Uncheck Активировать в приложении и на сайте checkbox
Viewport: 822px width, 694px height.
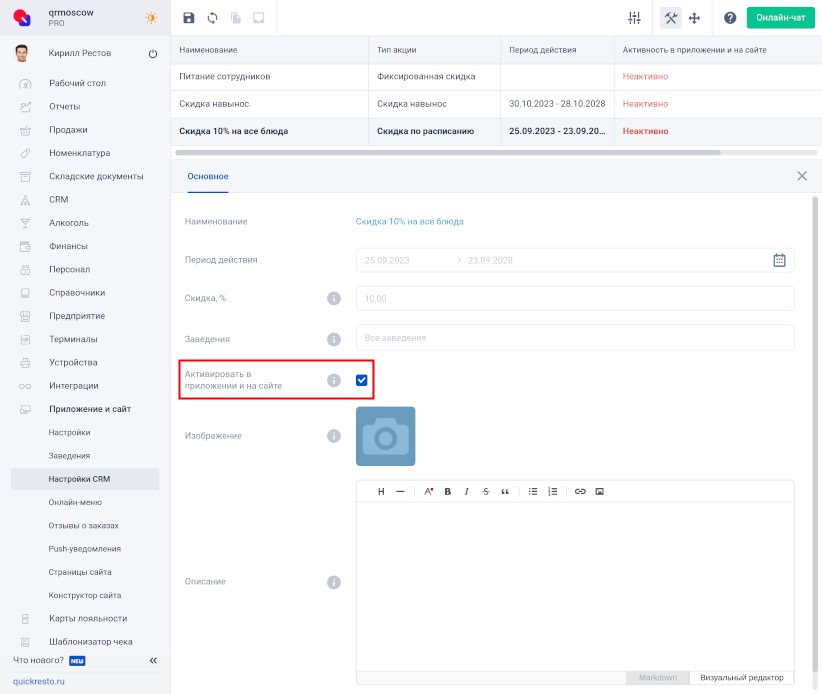coord(362,380)
